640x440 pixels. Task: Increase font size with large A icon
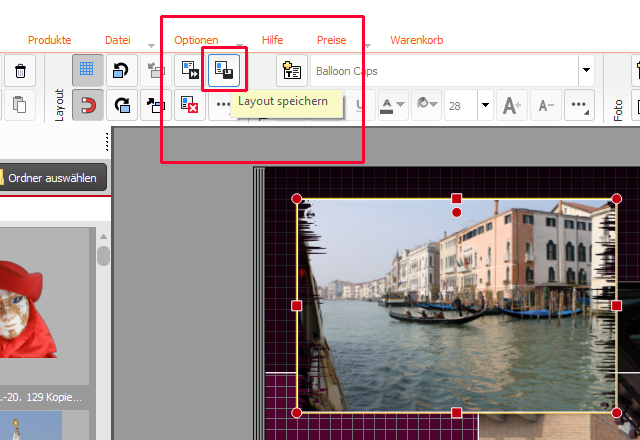click(511, 104)
